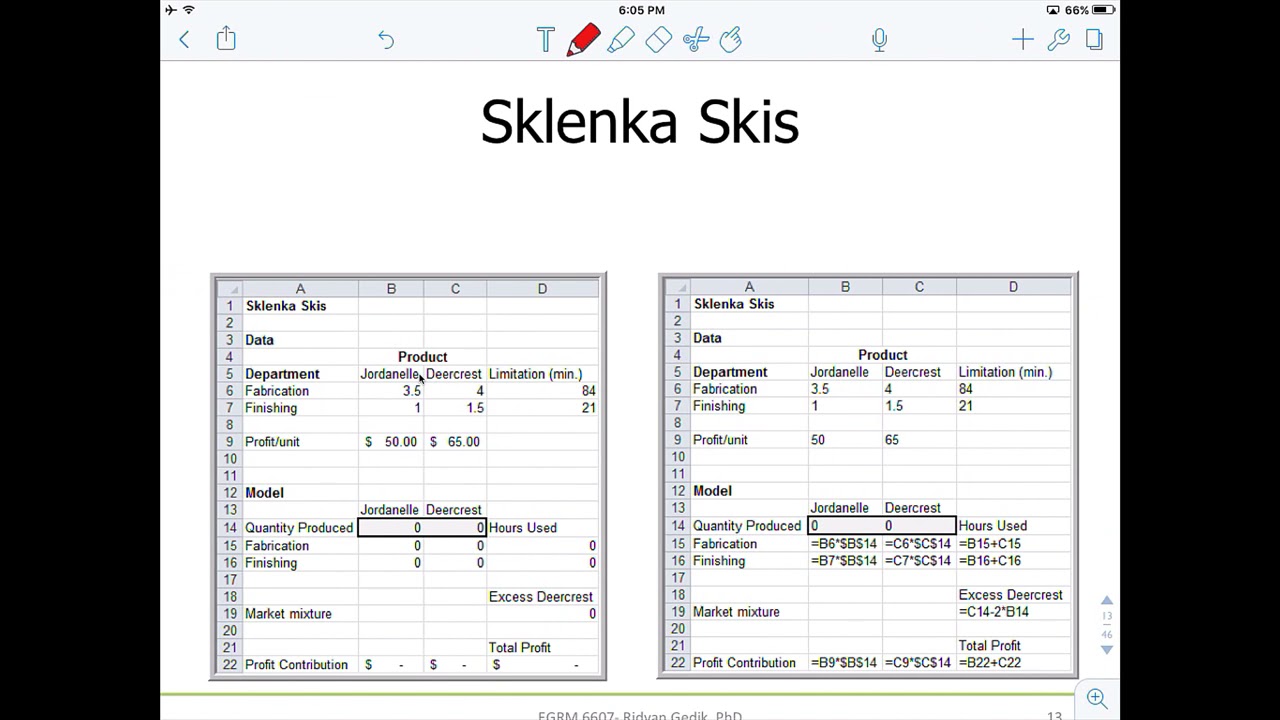Click right sheet row 14 header

[677, 526]
